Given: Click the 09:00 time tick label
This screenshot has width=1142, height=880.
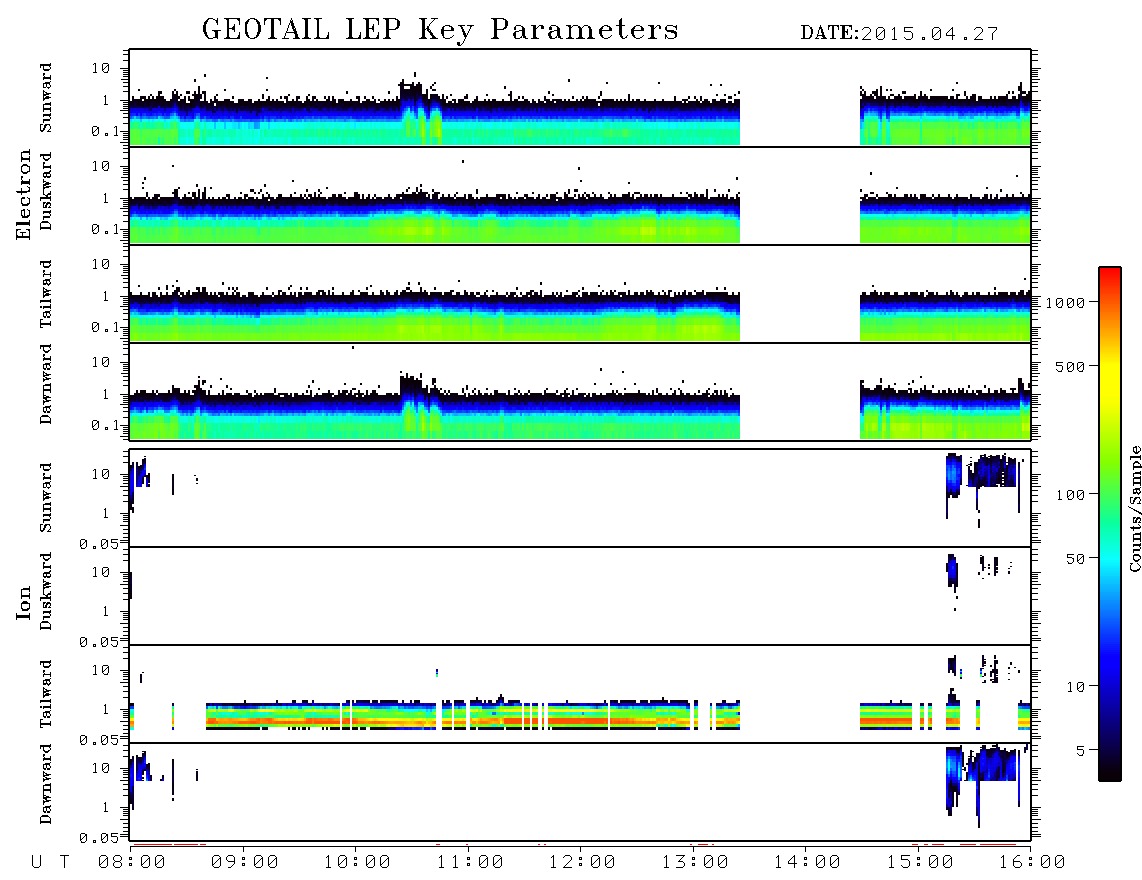Looking at the screenshot, I should [x=244, y=863].
